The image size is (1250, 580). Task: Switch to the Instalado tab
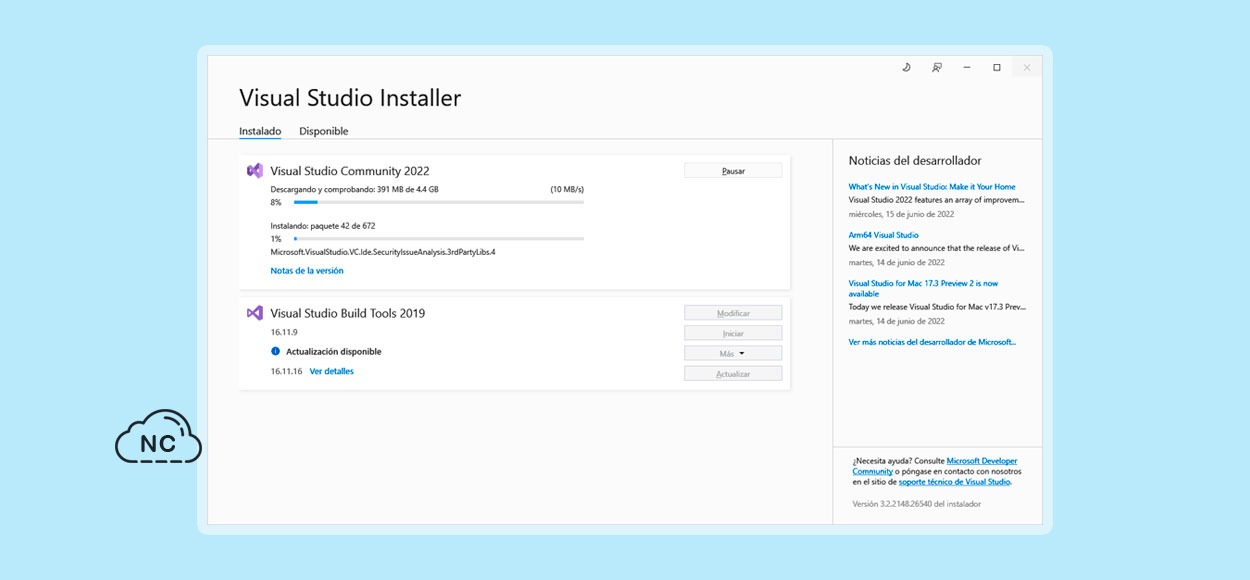point(260,131)
